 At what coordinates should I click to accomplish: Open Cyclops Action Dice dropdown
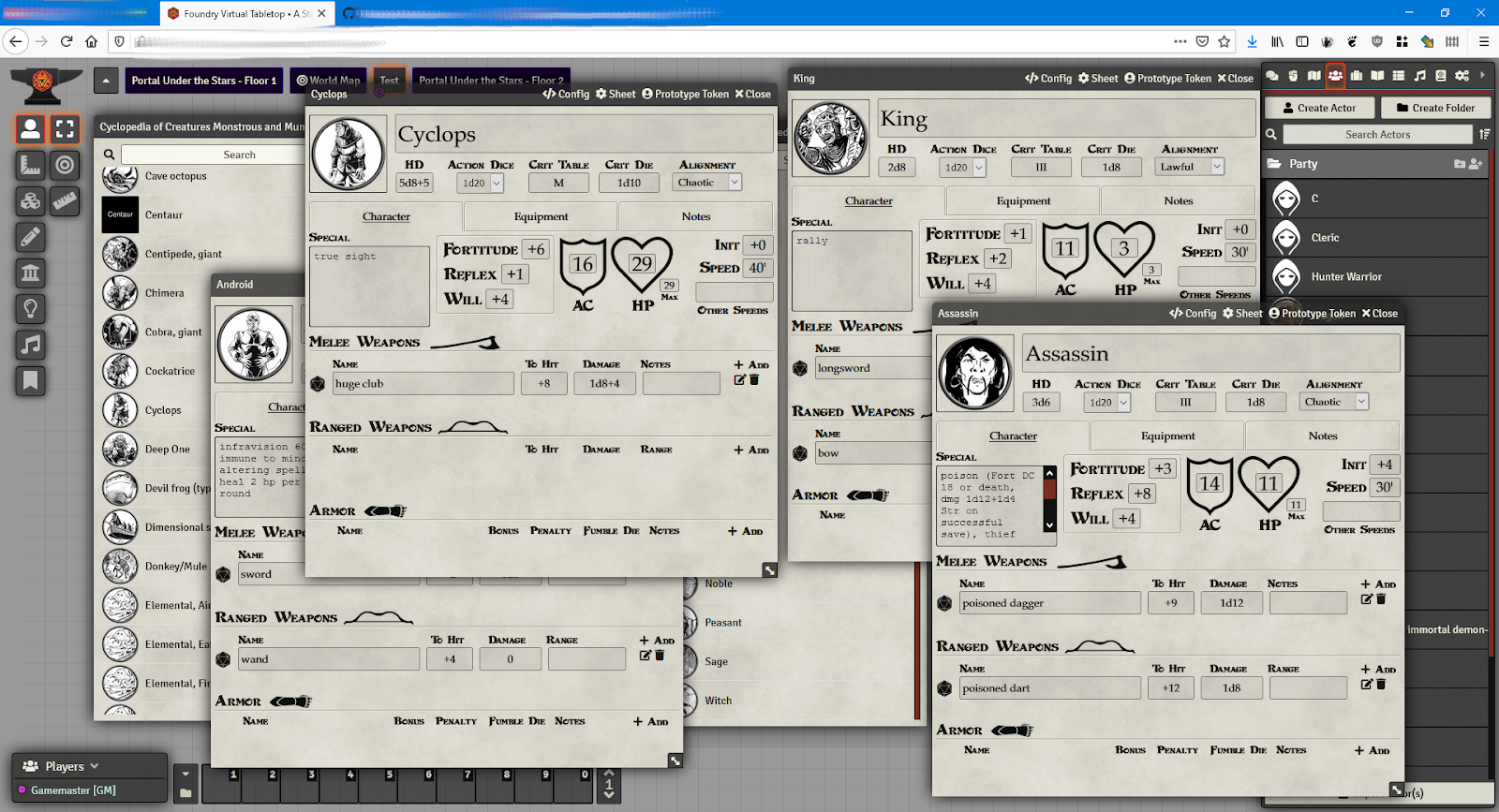pyautogui.click(x=482, y=183)
